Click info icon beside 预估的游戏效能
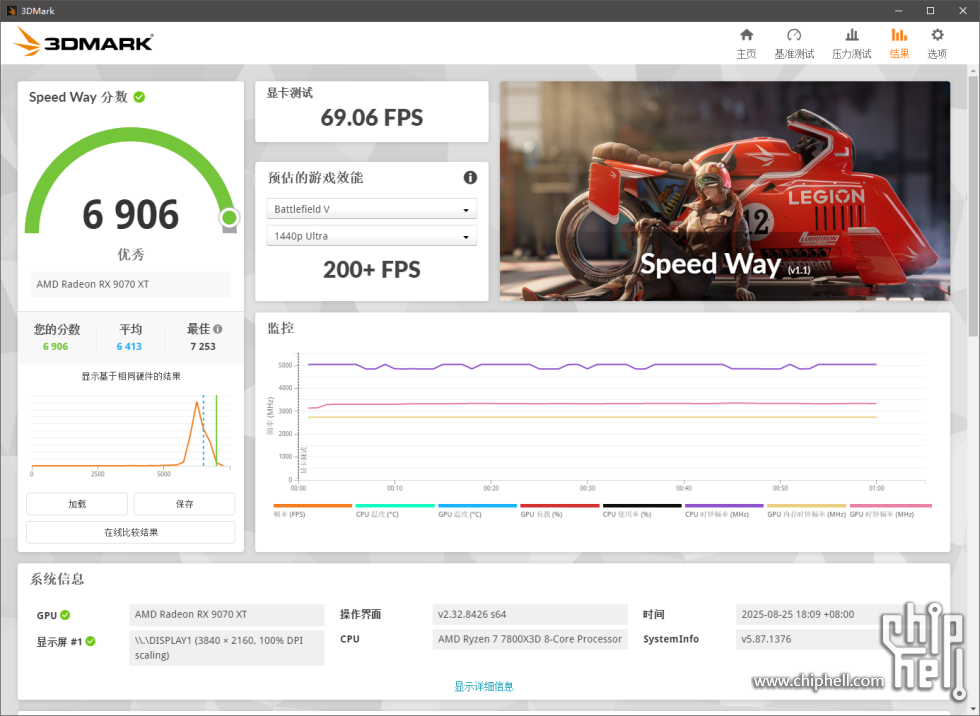 (470, 177)
